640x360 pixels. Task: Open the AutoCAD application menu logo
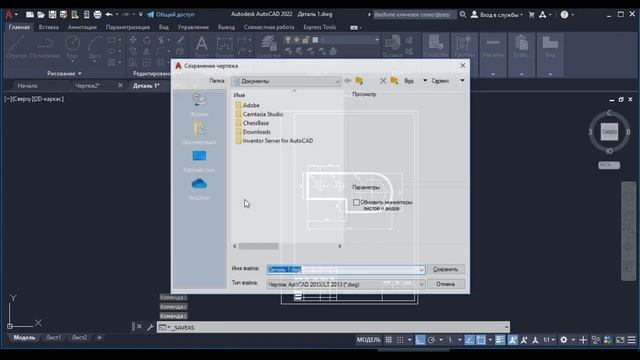point(9,14)
